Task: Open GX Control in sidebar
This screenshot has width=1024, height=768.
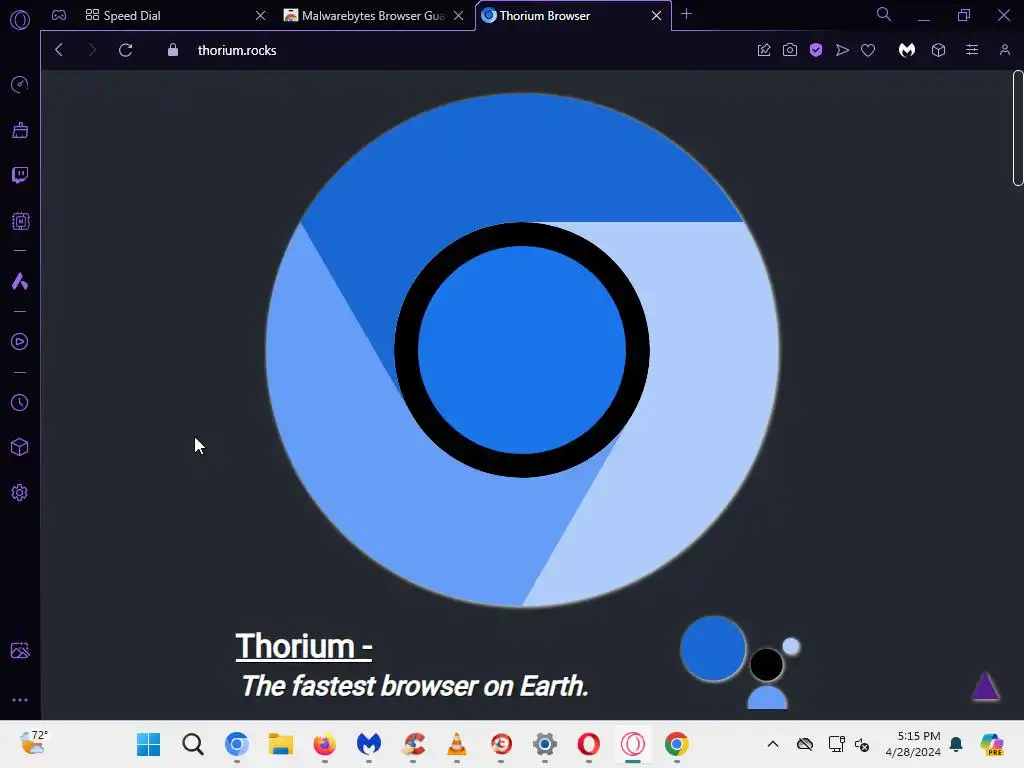Action: click(20, 84)
